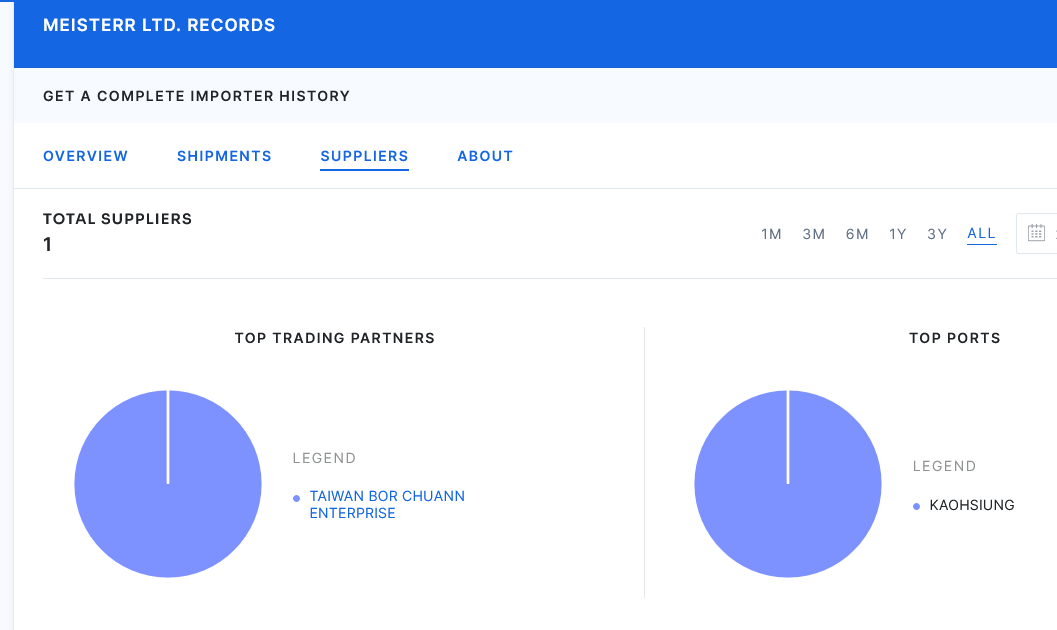Image resolution: width=1057 pixels, height=630 pixels.
Task: Go to the About tab
Action: [x=485, y=156]
